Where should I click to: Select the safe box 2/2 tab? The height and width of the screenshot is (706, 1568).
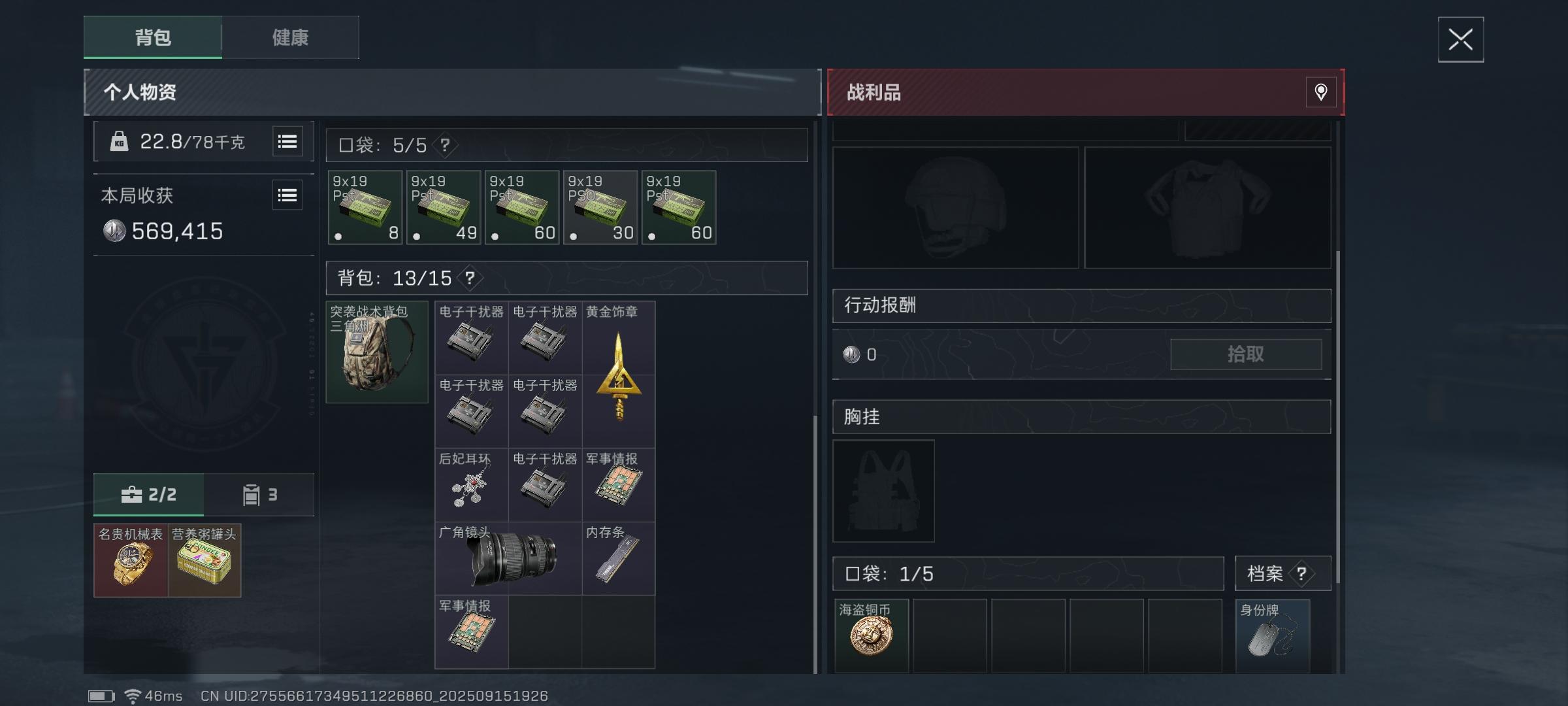click(149, 494)
